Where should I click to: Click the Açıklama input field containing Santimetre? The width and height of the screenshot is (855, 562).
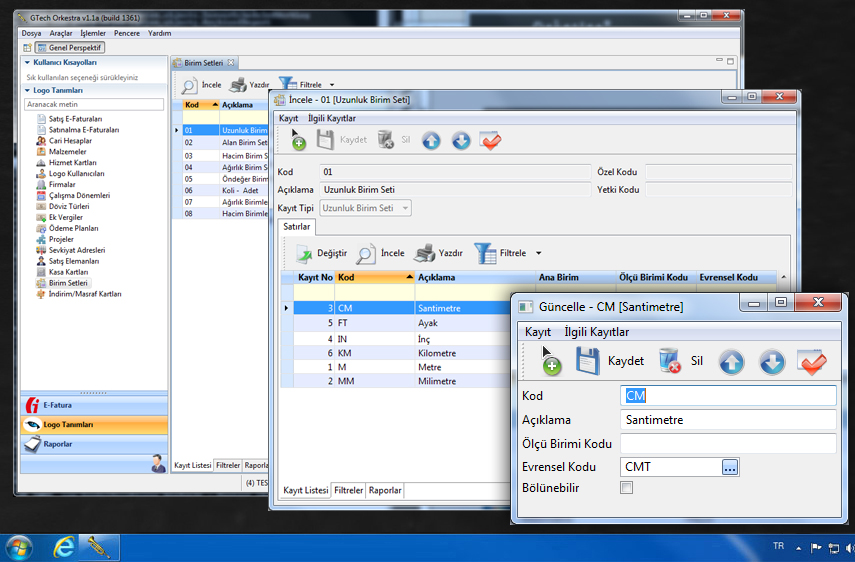pos(727,420)
